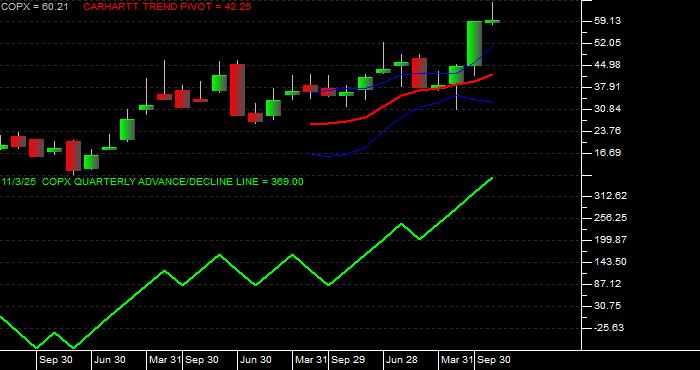Select the 30.75 advance/decline axis value

(x=608, y=306)
